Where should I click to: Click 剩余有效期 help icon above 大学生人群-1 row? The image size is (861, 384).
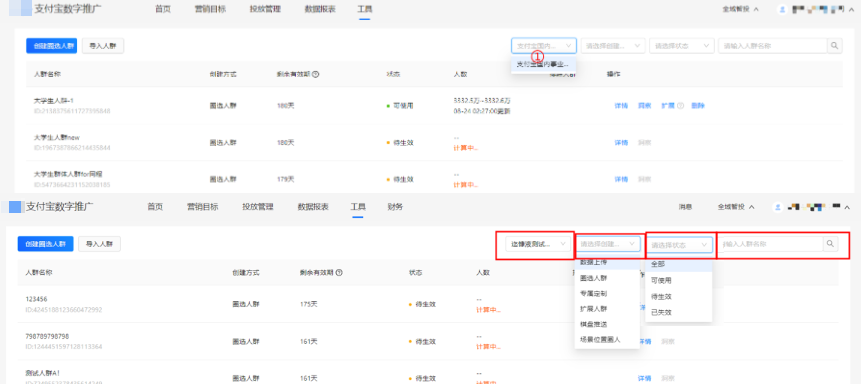(x=316, y=74)
